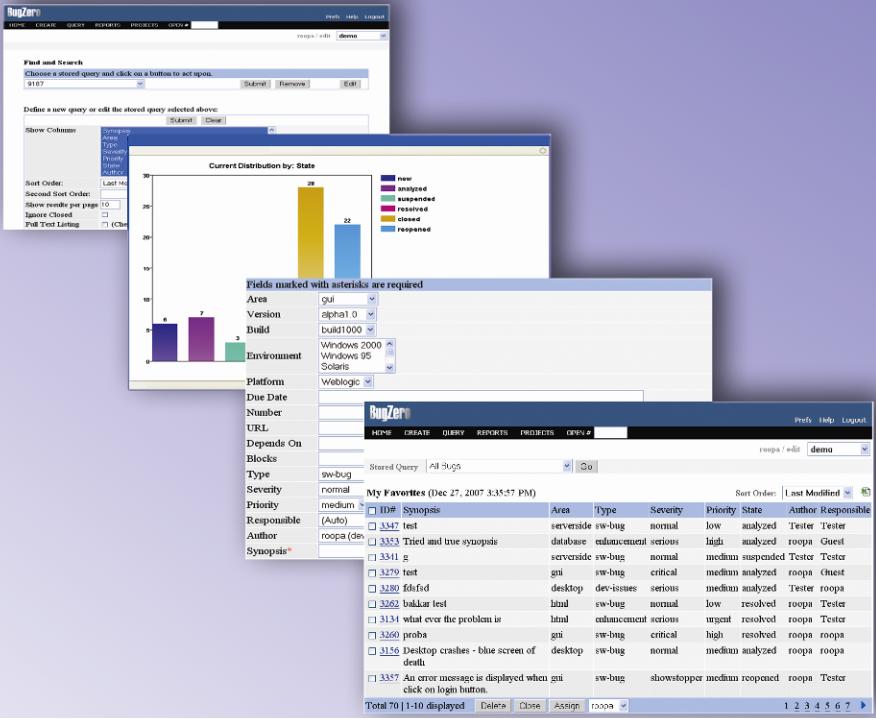Enable the Ignore Closed checkbox
This screenshot has height=719, width=876.
tap(105, 214)
